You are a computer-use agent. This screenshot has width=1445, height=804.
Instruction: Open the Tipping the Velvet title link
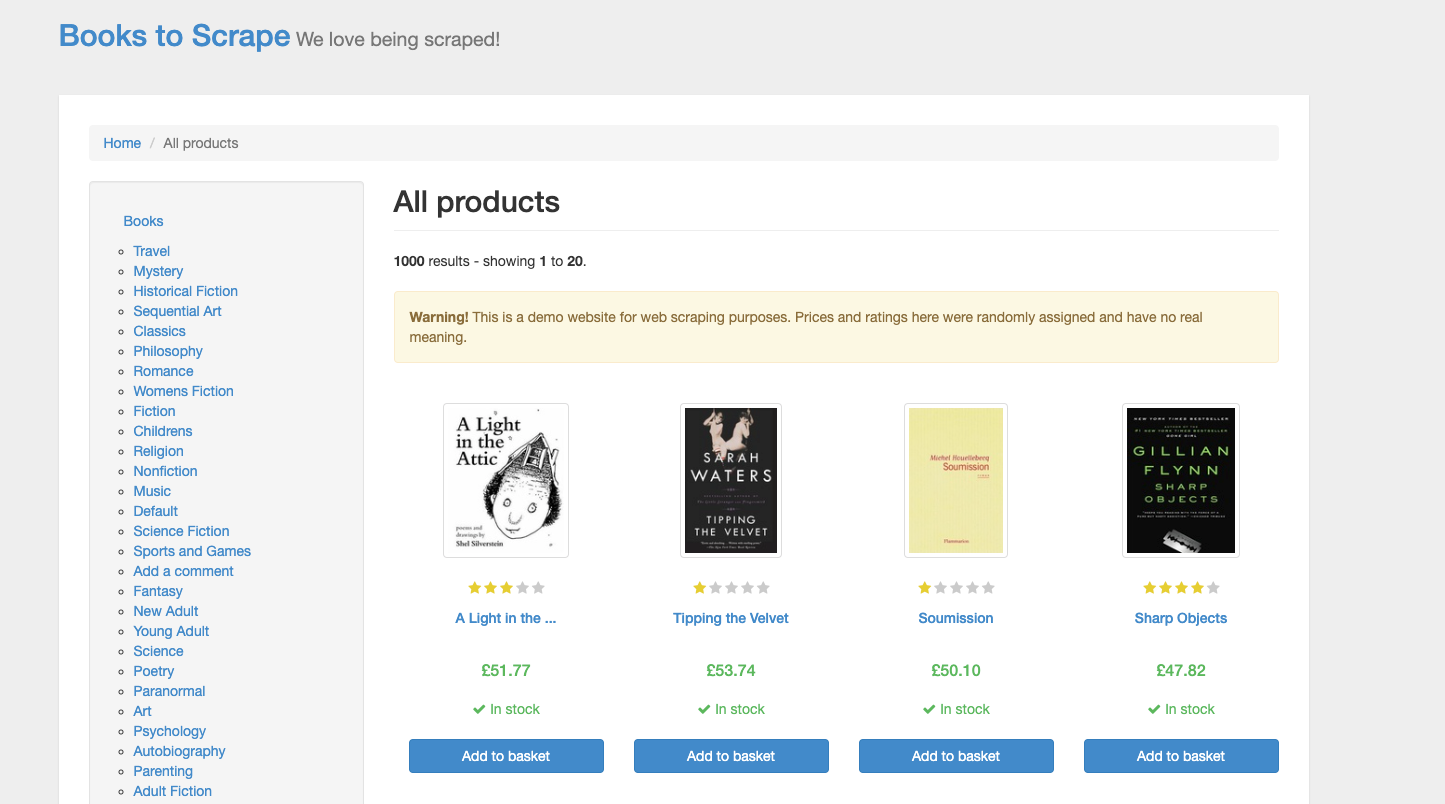pos(731,618)
